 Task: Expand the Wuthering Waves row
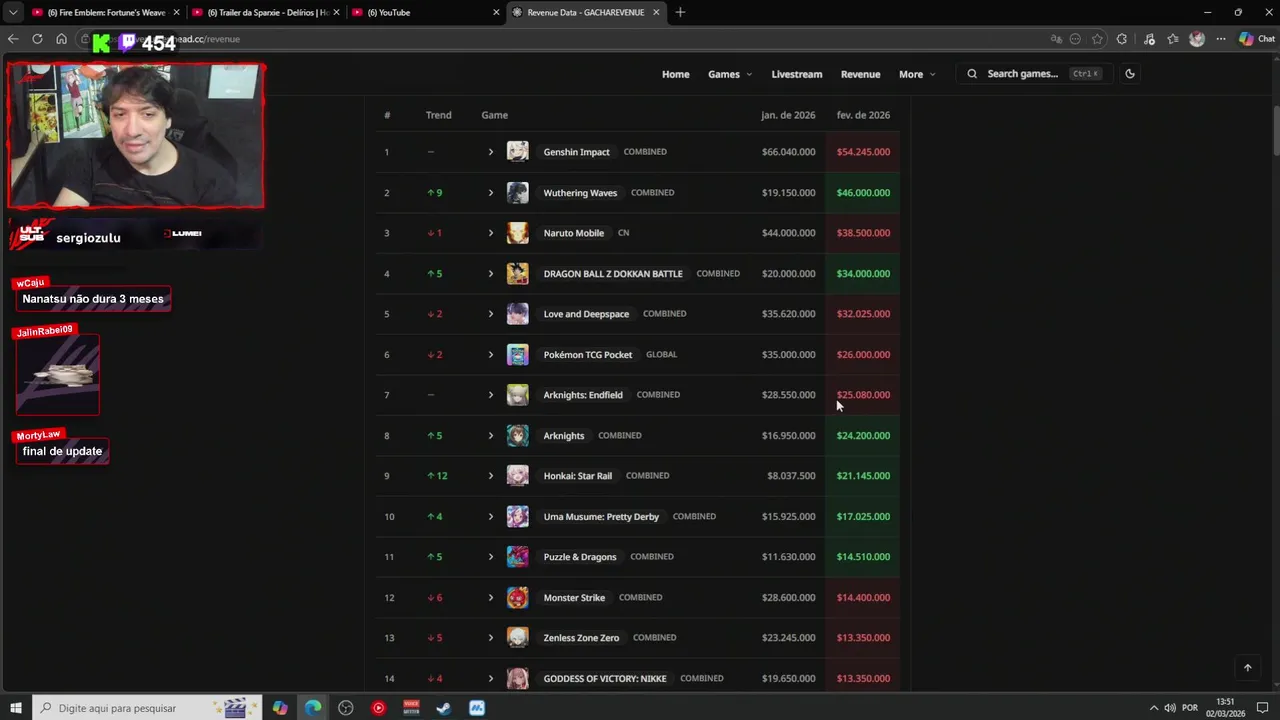490,193
